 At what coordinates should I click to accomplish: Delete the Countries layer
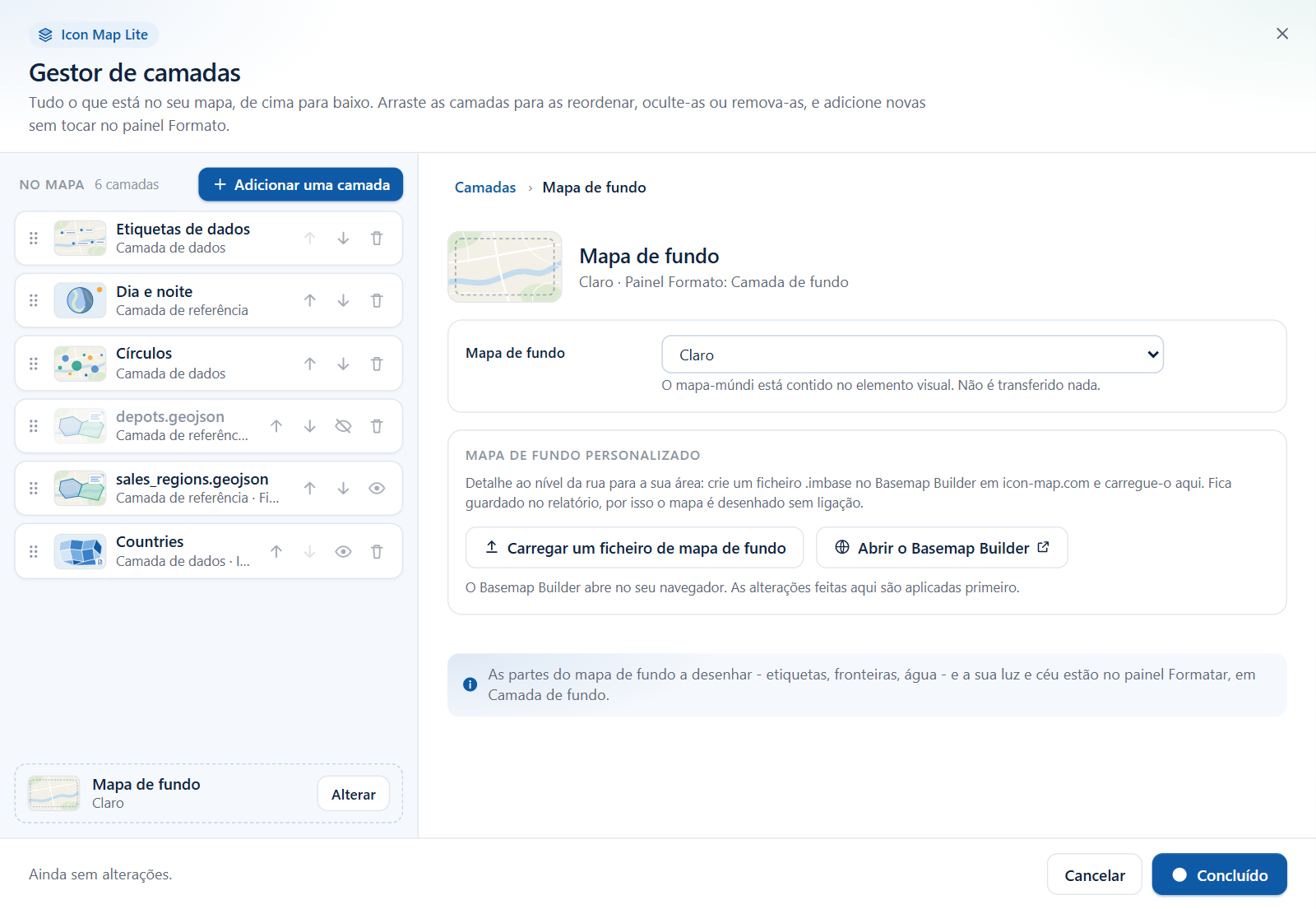[377, 552]
